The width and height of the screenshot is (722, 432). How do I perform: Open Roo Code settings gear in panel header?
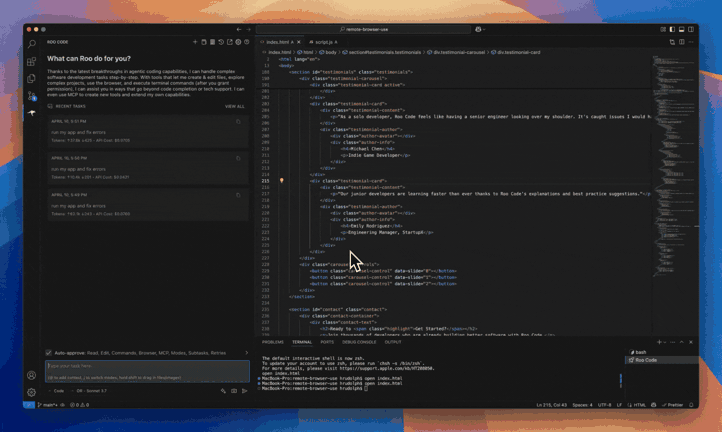pyautogui.click(x=238, y=42)
